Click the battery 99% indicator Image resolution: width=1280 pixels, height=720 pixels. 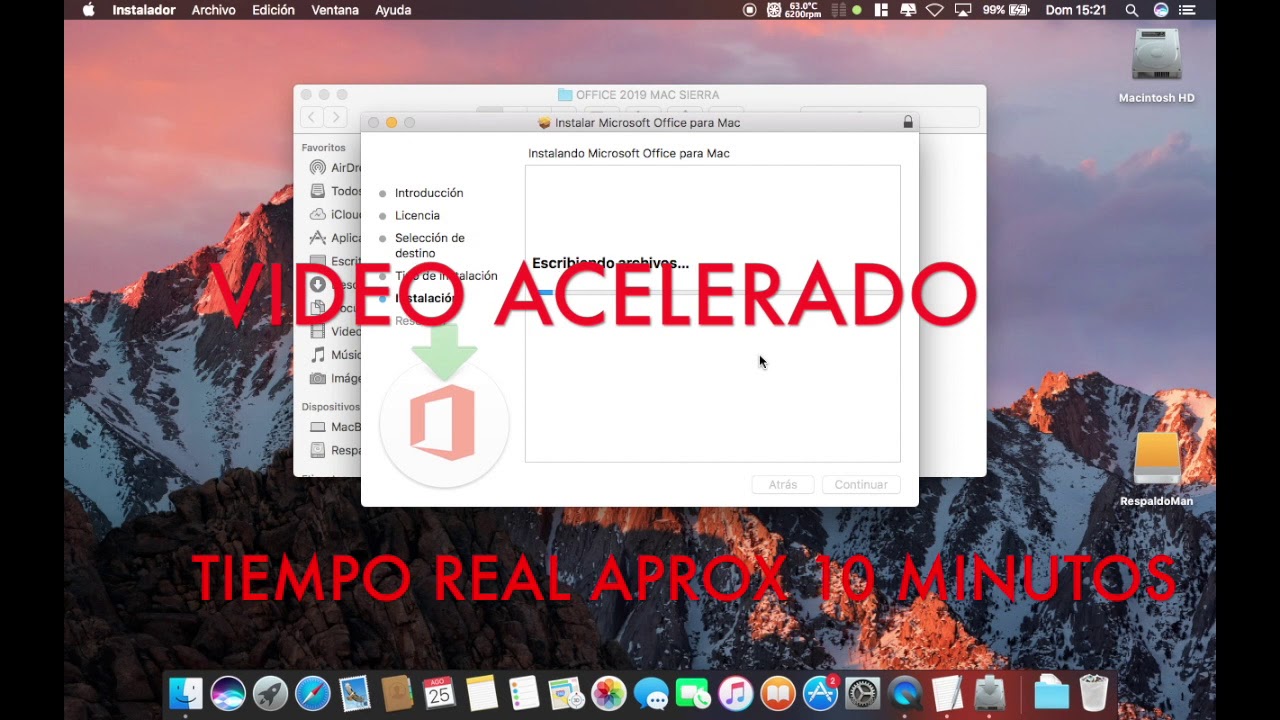(x=1005, y=10)
